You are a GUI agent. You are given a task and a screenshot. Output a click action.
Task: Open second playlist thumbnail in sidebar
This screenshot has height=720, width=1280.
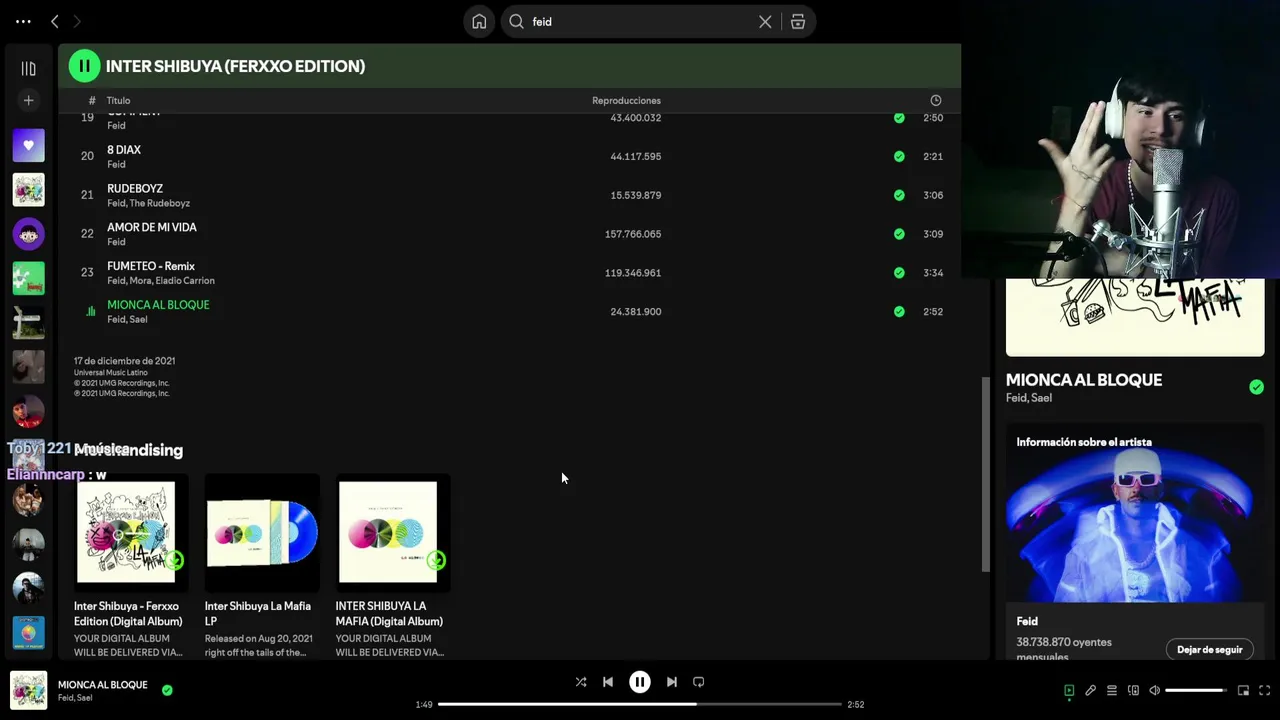click(28, 190)
